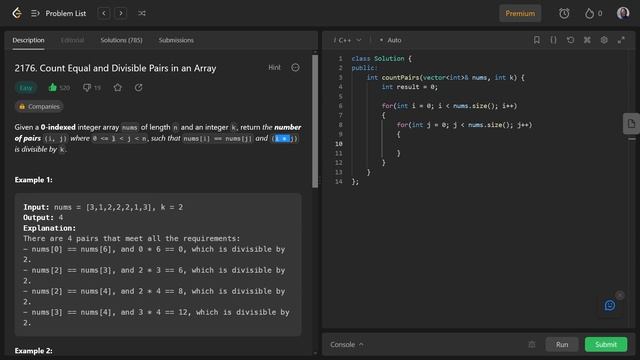Click the Example 2 heading

[33, 351]
